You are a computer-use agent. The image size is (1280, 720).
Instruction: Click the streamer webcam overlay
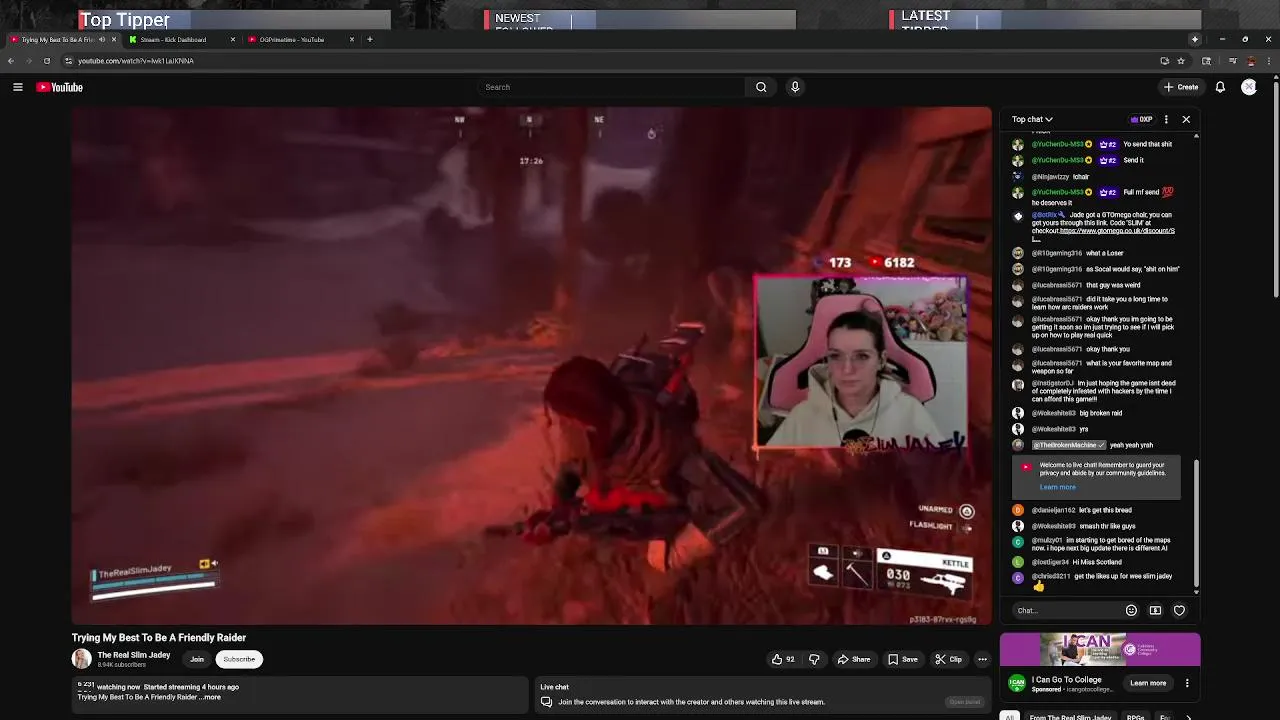click(x=861, y=362)
